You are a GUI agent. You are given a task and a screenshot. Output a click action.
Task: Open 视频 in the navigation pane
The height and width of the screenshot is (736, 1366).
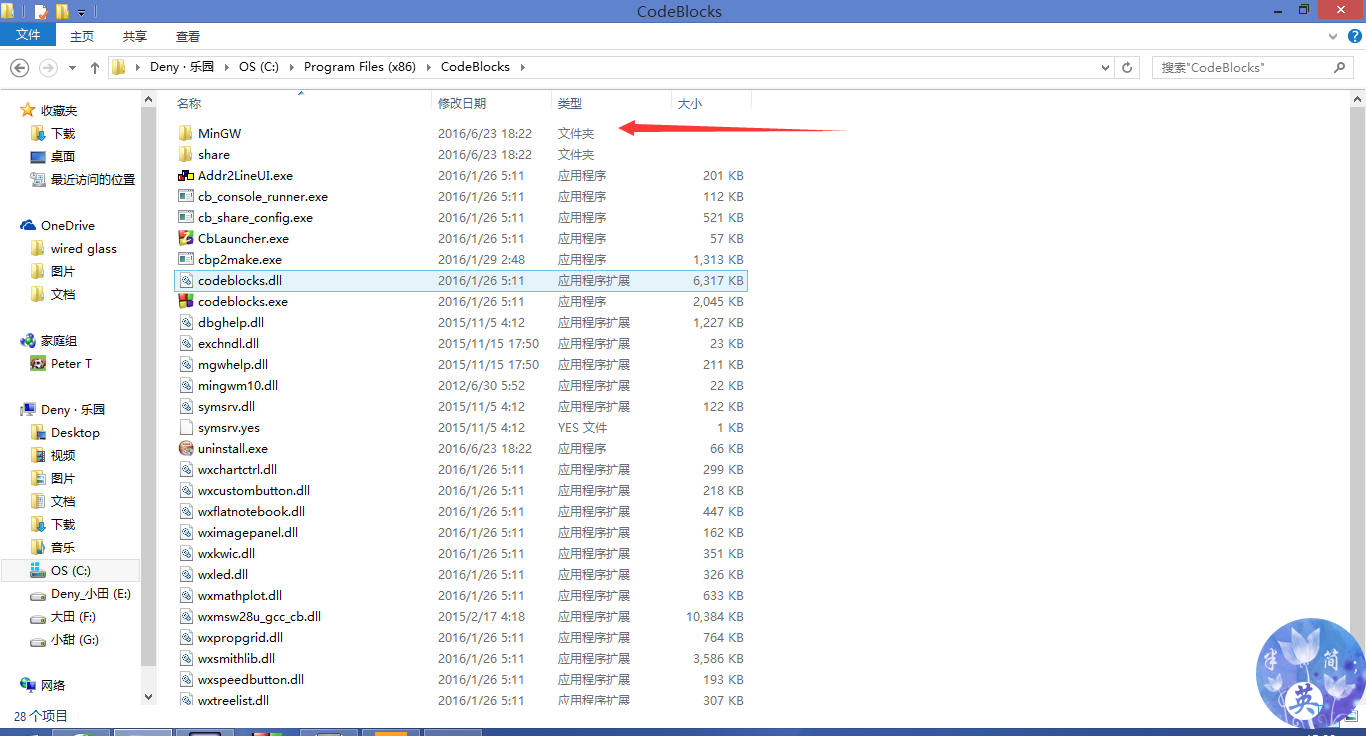tap(63, 456)
